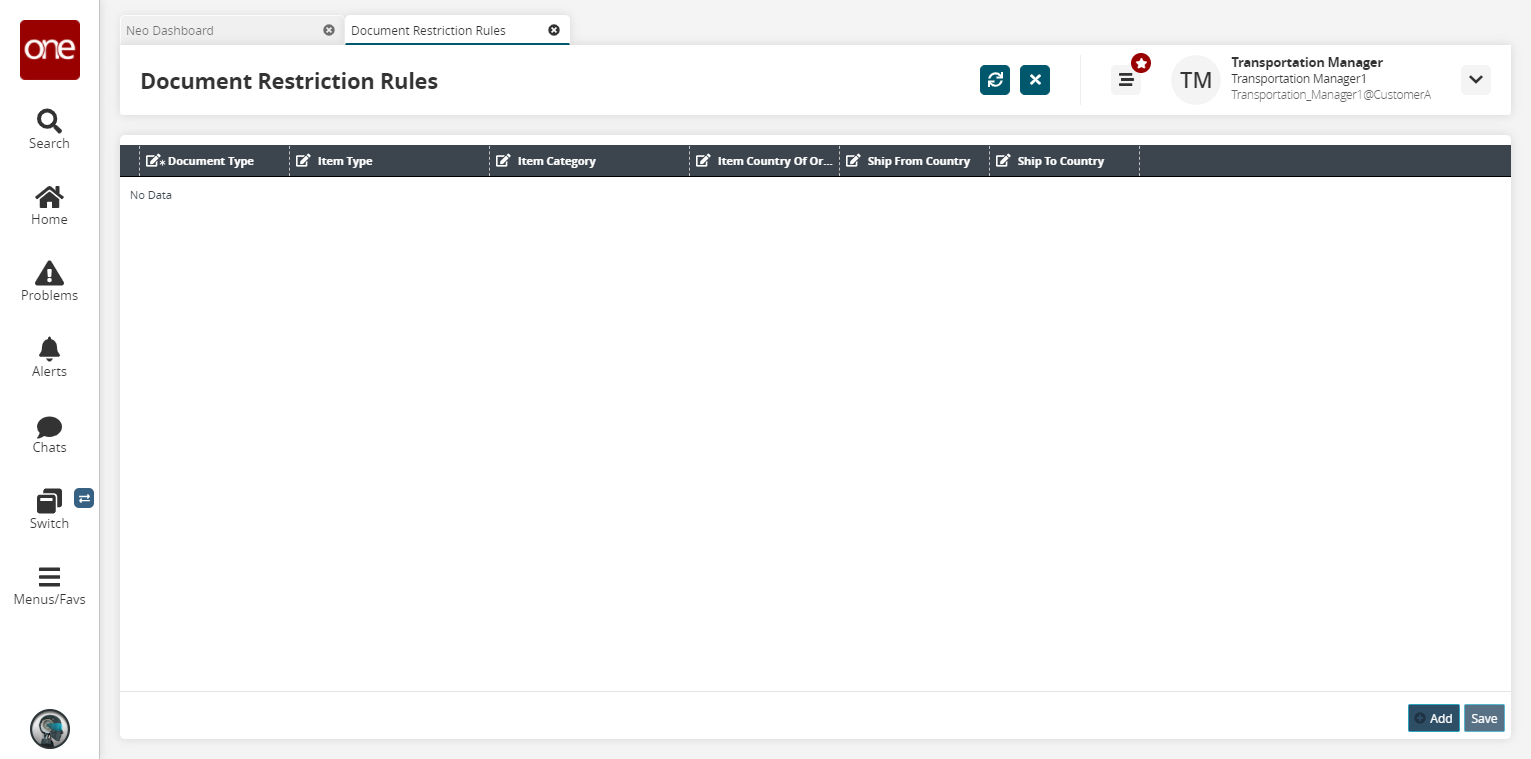The image size is (1531, 759).
Task: Click the edit icon on Item Category column
Action: point(503,160)
